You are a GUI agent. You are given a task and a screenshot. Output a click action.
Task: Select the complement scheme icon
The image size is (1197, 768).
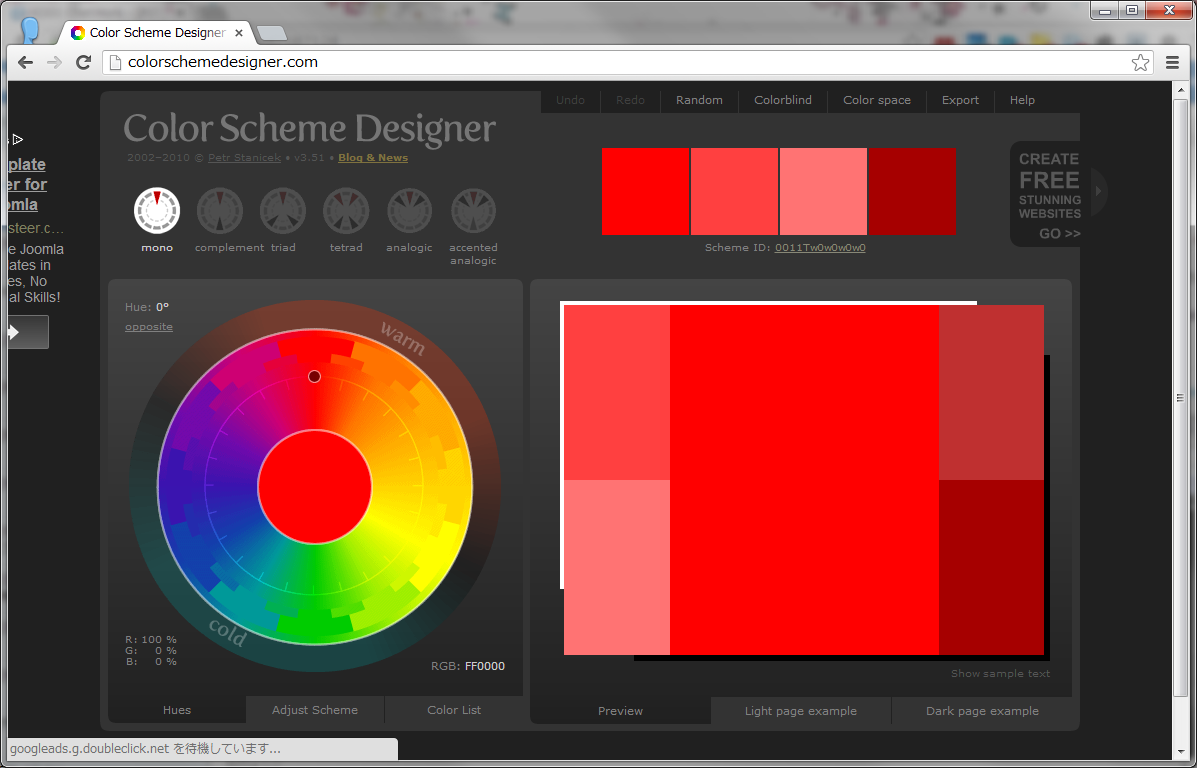pos(220,211)
